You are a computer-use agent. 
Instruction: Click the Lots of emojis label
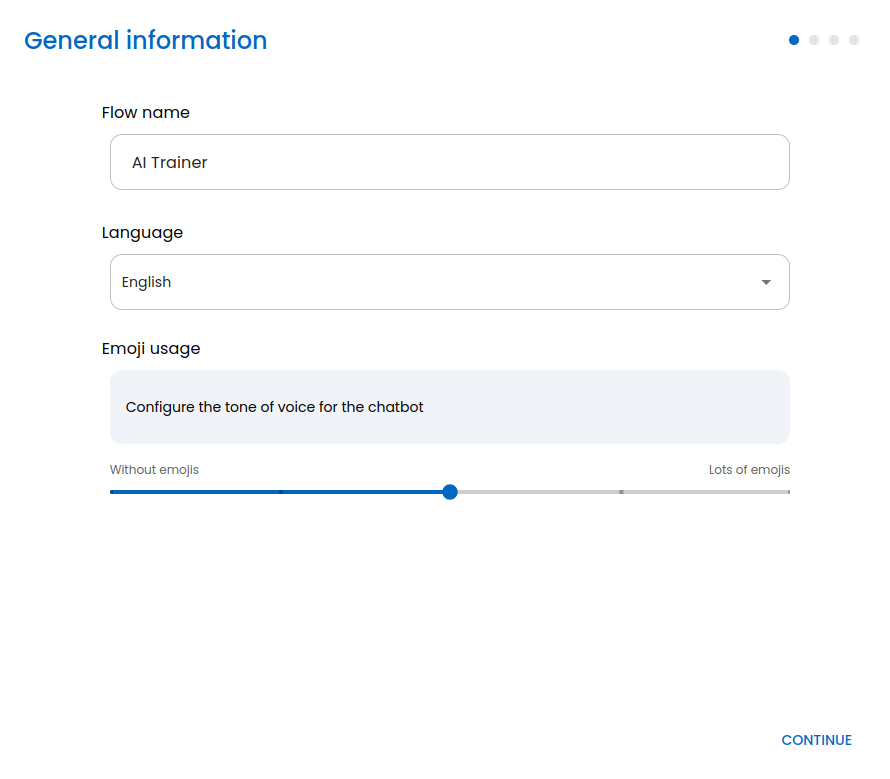click(749, 470)
